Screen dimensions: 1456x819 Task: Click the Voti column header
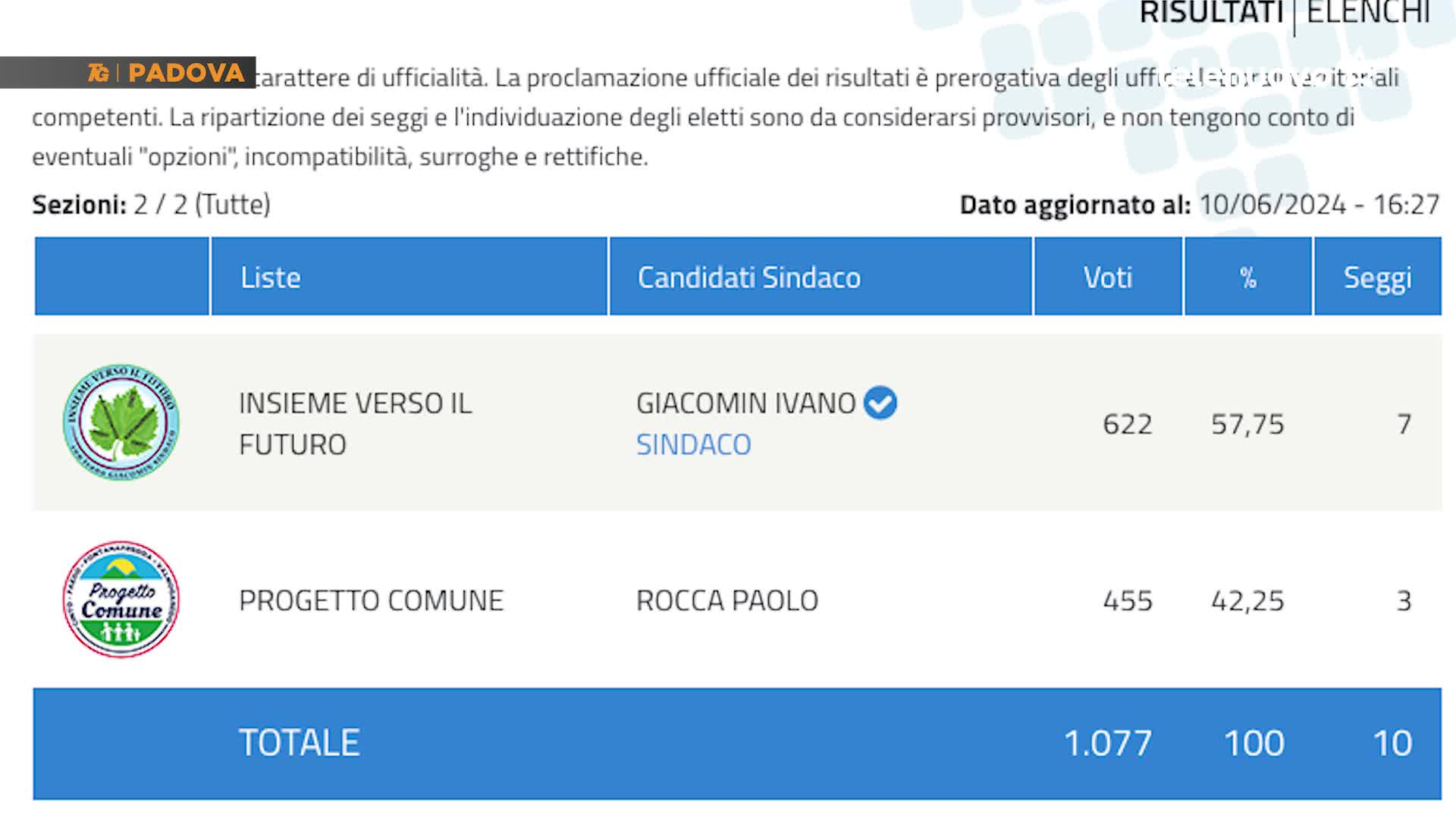click(1108, 277)
